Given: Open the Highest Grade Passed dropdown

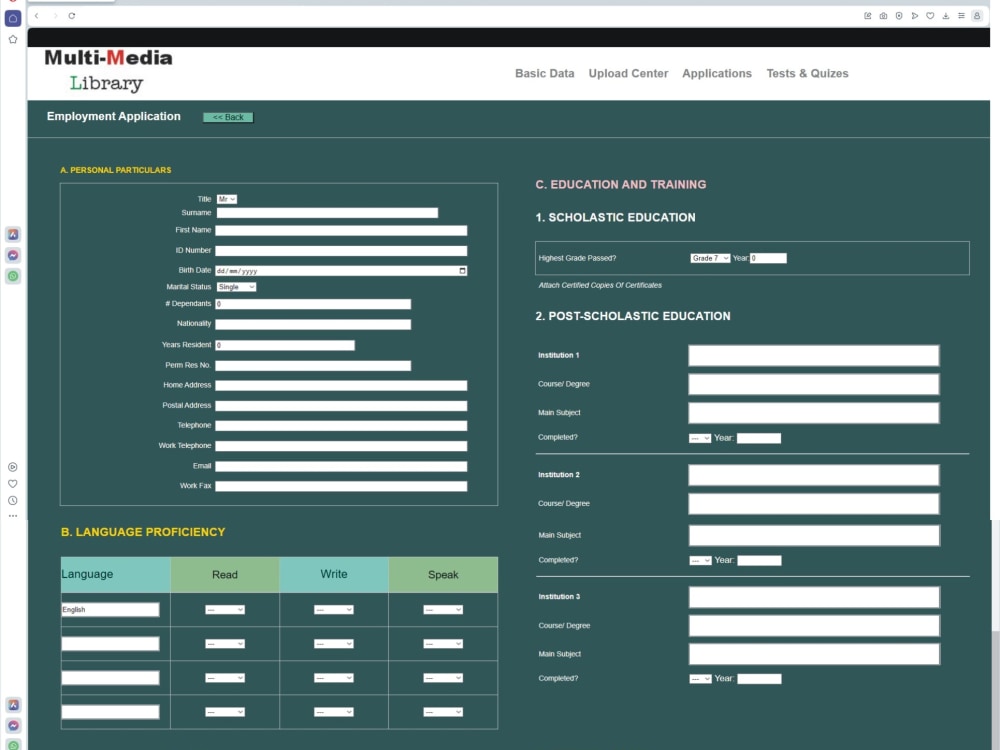Looking at the screenshot, I should pos(710,258).
